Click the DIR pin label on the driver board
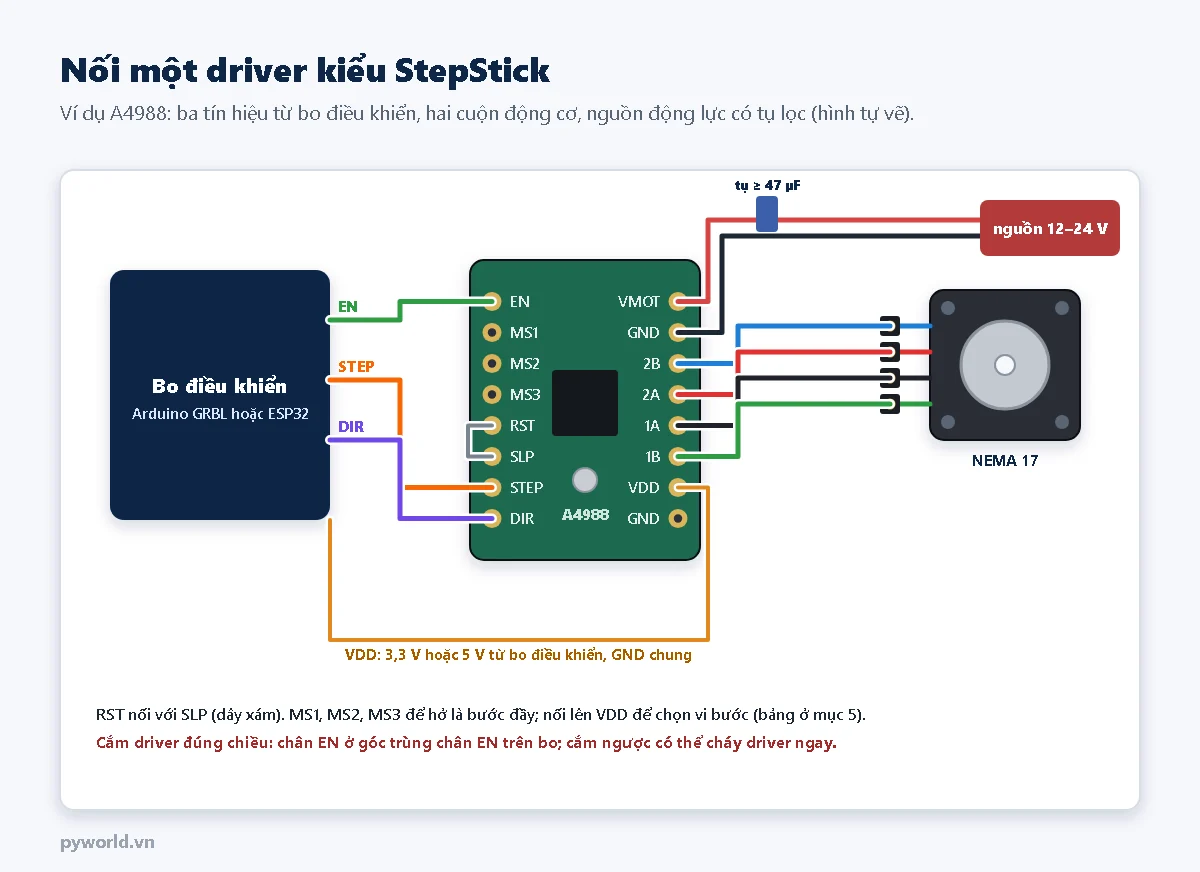This screenshot has height=872, width=1200. 522,518
